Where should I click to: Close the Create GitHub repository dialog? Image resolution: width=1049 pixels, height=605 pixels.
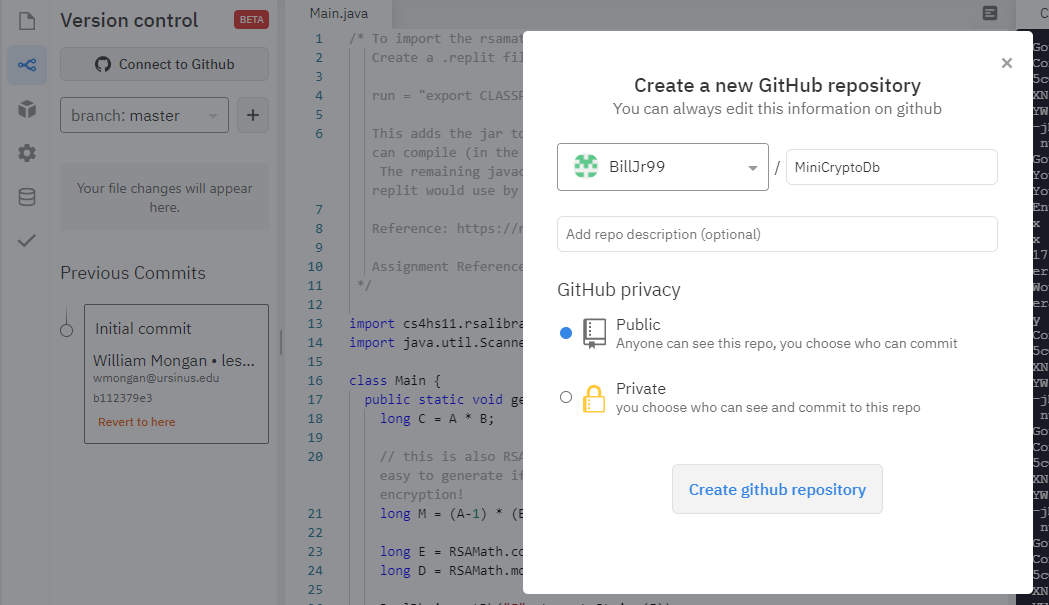(1007, 63)
